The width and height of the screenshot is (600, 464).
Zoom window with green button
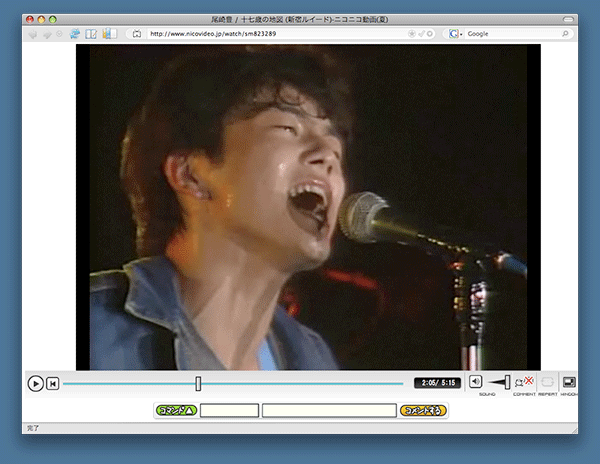tap(53, 19)
